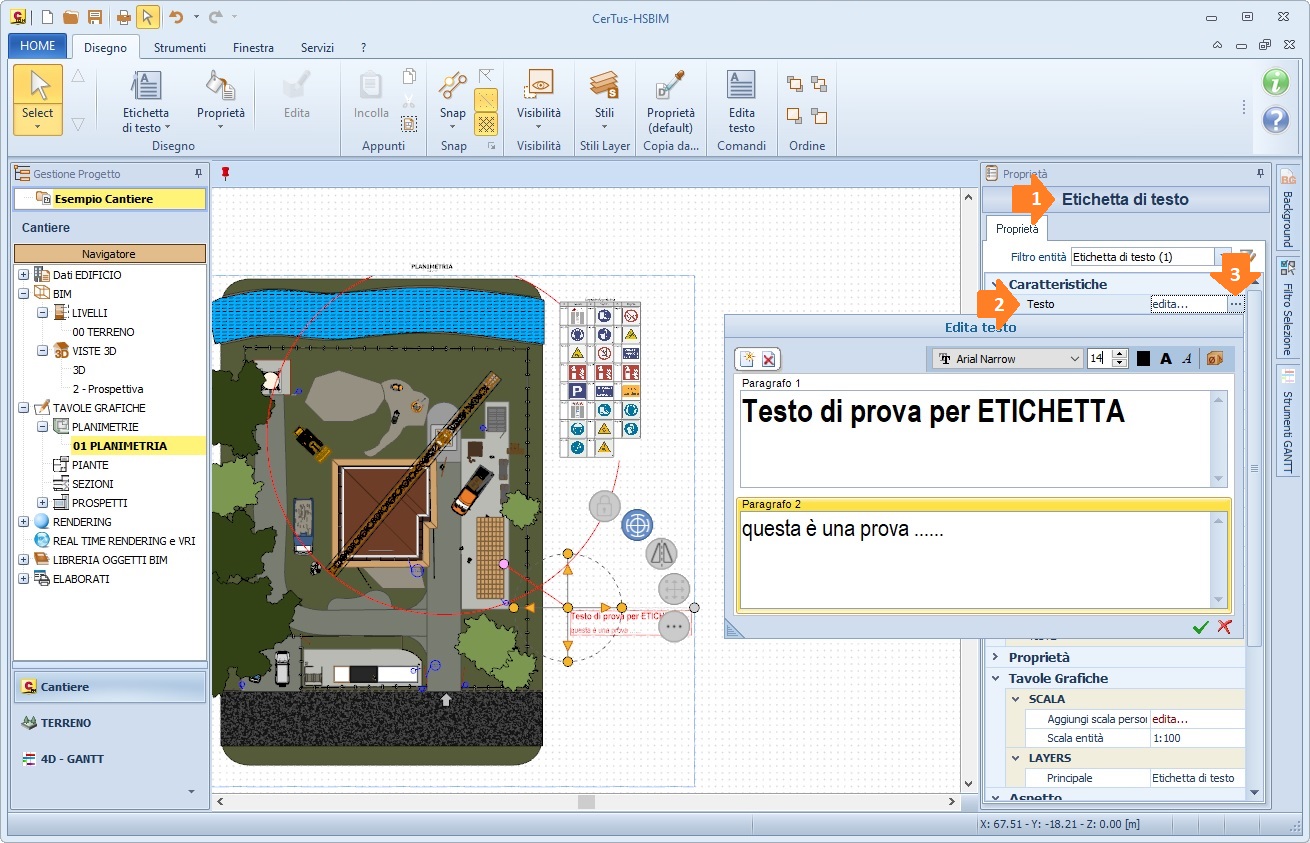Click the mirror icon on the canvas
This screenshot has width=1310, height=843.
pyautogui.click(x=661, y=553)
